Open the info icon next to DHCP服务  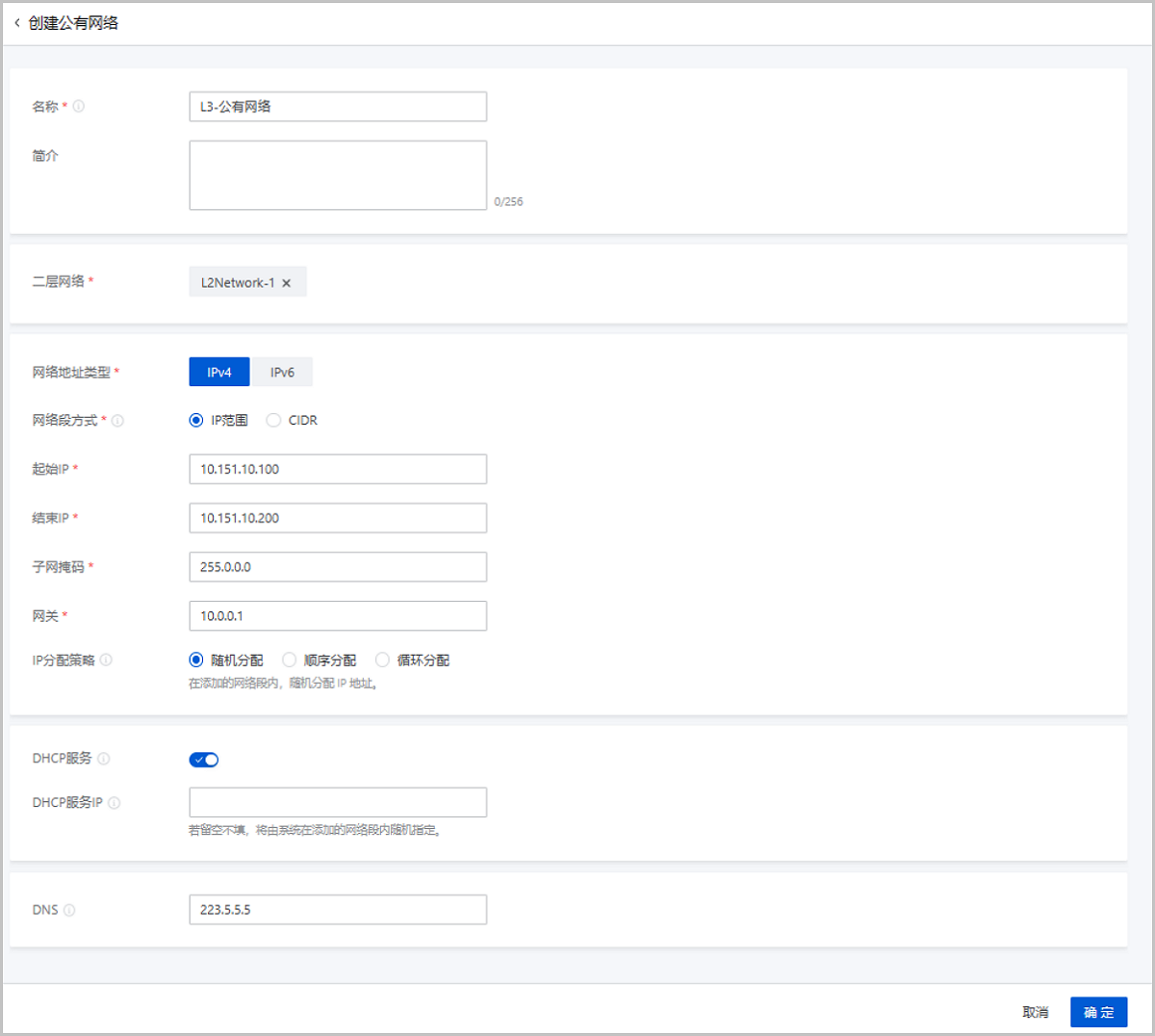pos(104,759)
